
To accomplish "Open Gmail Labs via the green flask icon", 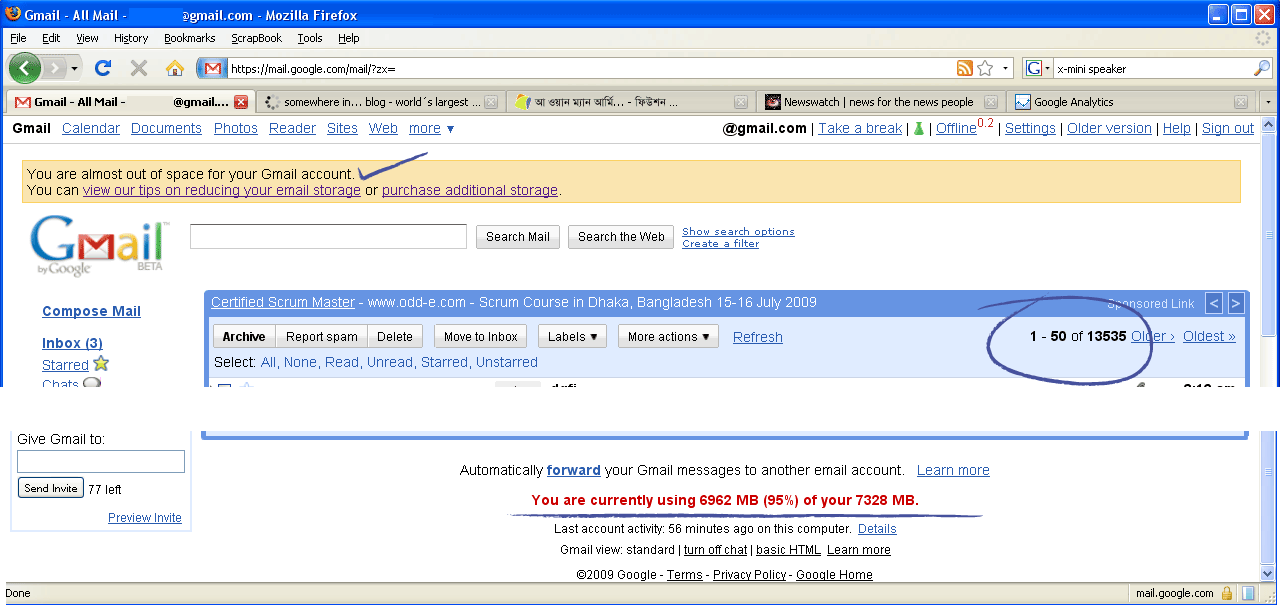I will point(917,128).
